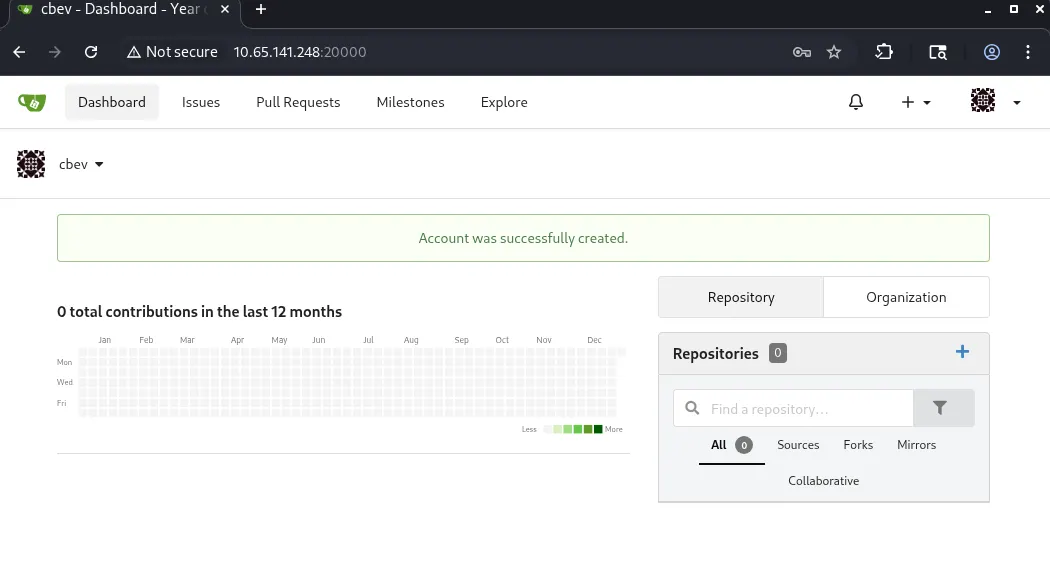Click the Gitea logo home icon
The image size is (1050, 570).
32,102
